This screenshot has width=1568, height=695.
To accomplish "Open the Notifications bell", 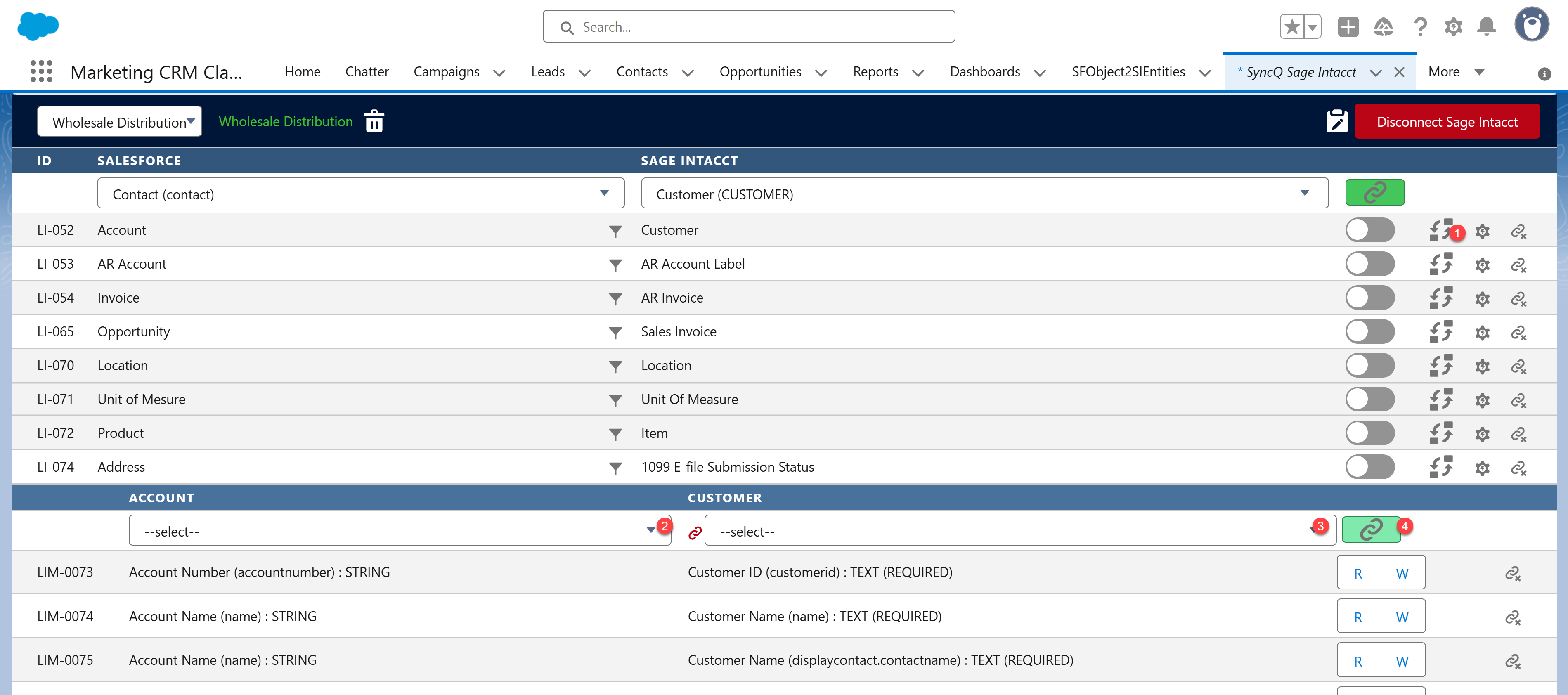I will pos(1486,27).
